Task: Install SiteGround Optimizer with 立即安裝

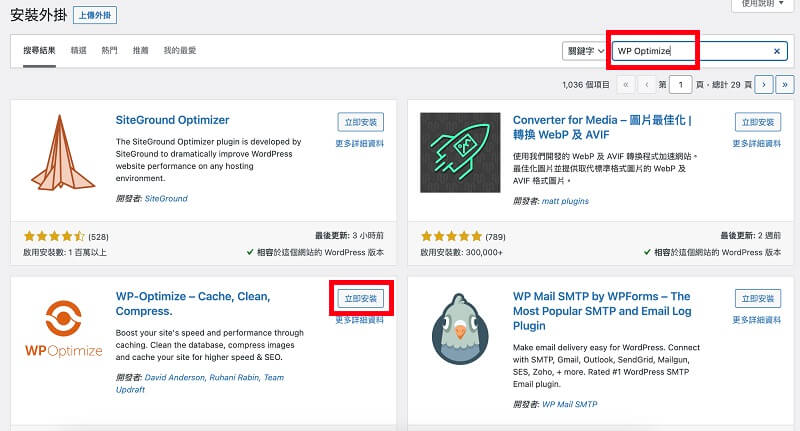Action: tap(360, 122)
